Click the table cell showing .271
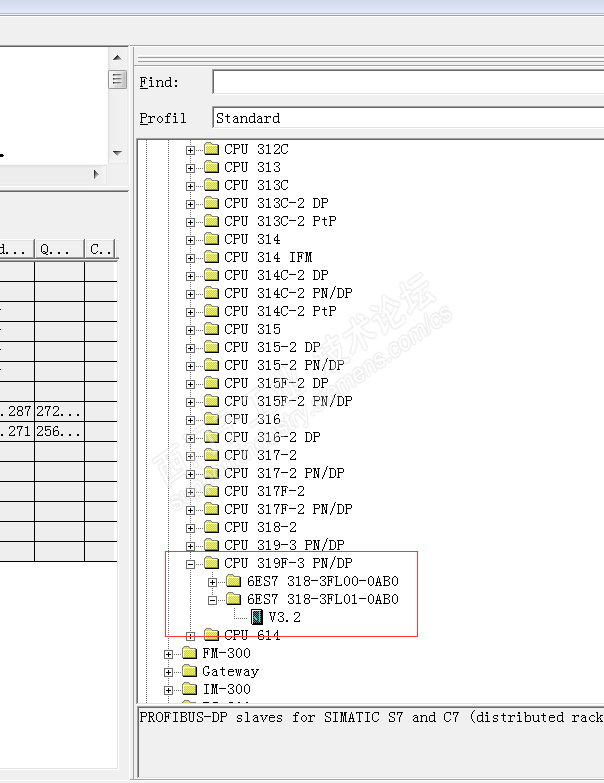 [x=16, y=431]
